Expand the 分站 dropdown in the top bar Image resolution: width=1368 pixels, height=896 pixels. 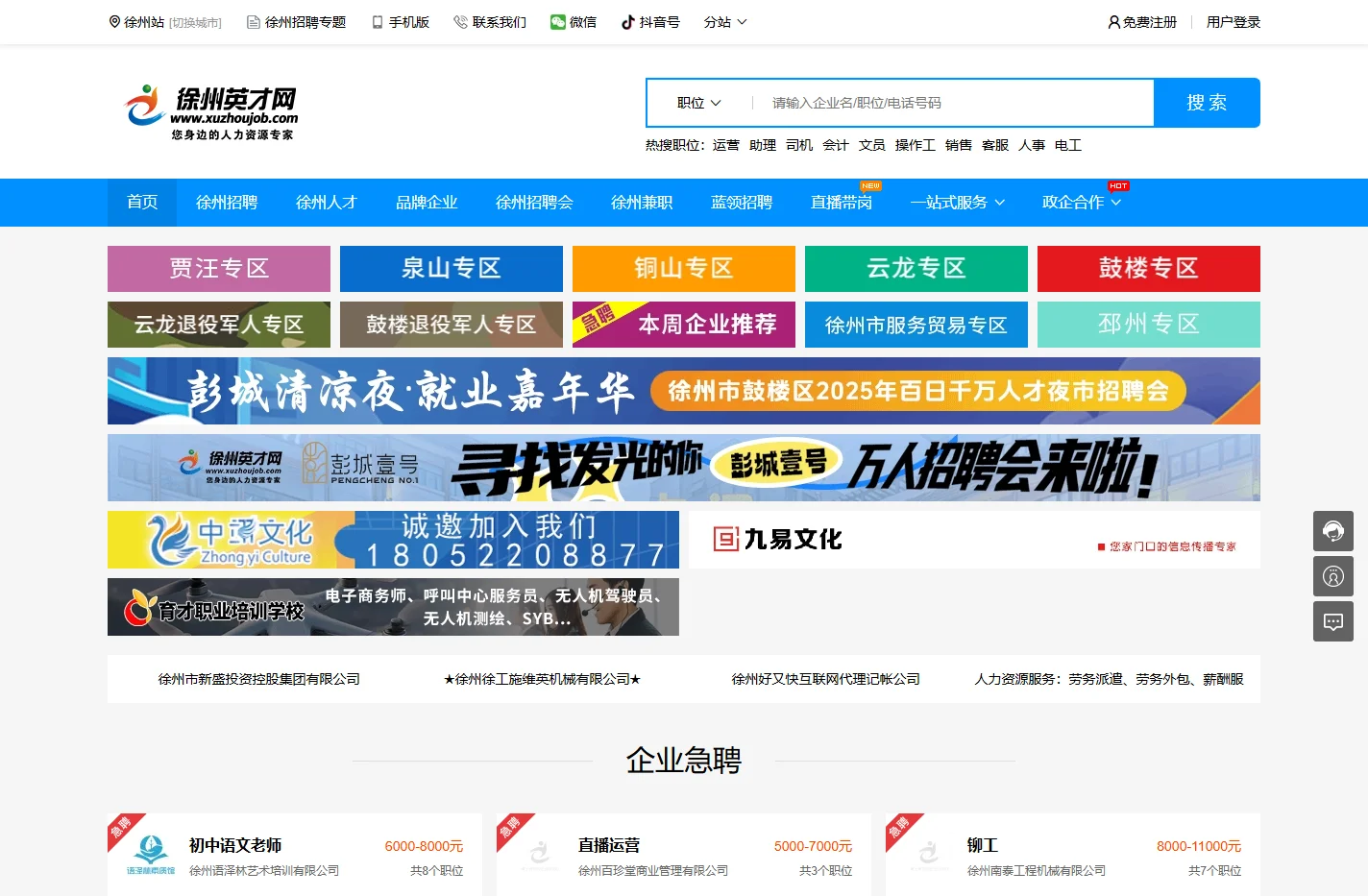pos(725,22)
